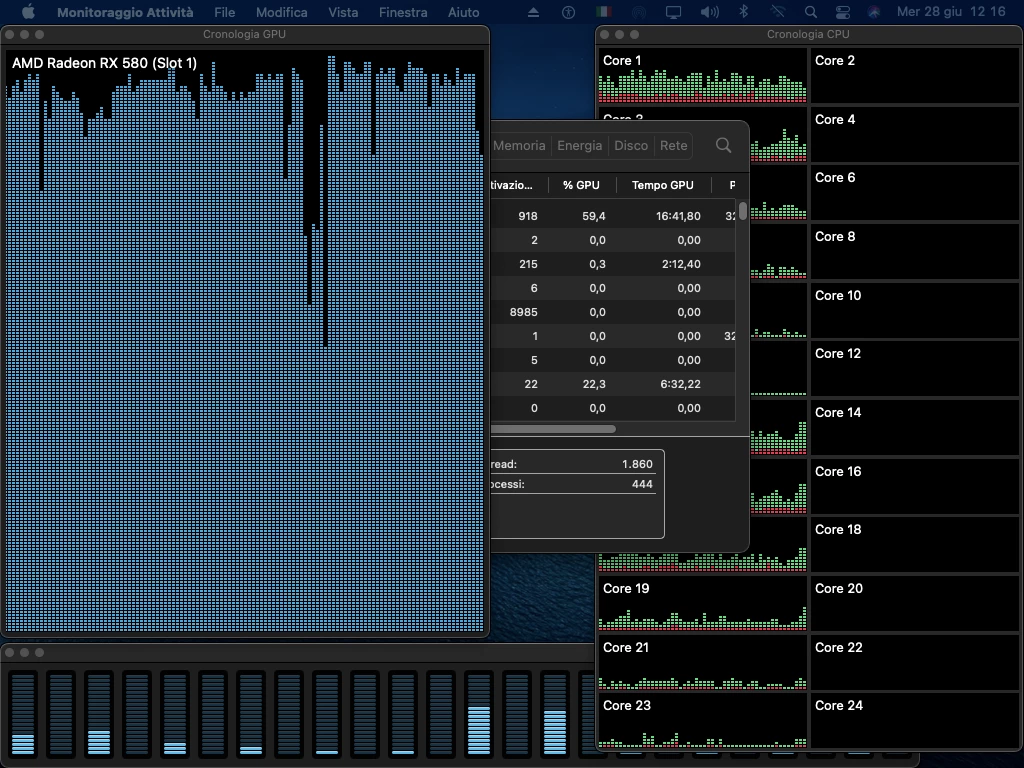Click the horizontal scrollbar under the process table

point(553,429)
